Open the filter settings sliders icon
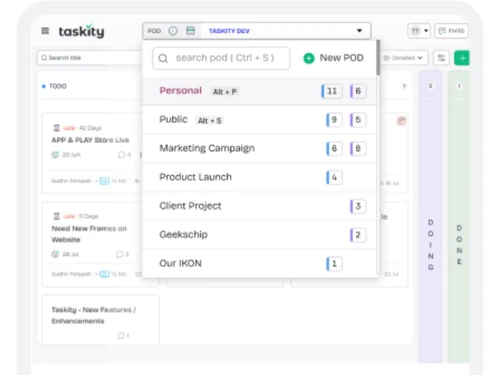Image resolution: width=500 pixels, height=375 pixels. (x=441, y=58)
